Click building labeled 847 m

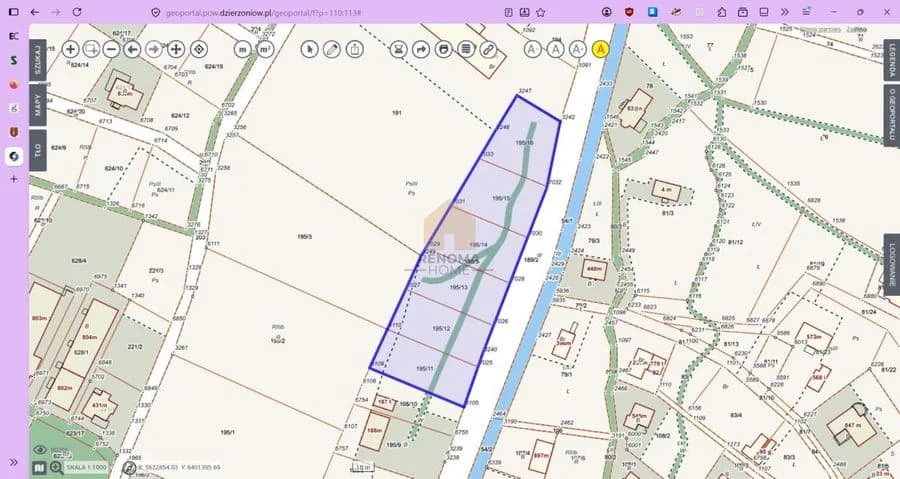pos(851,425)
